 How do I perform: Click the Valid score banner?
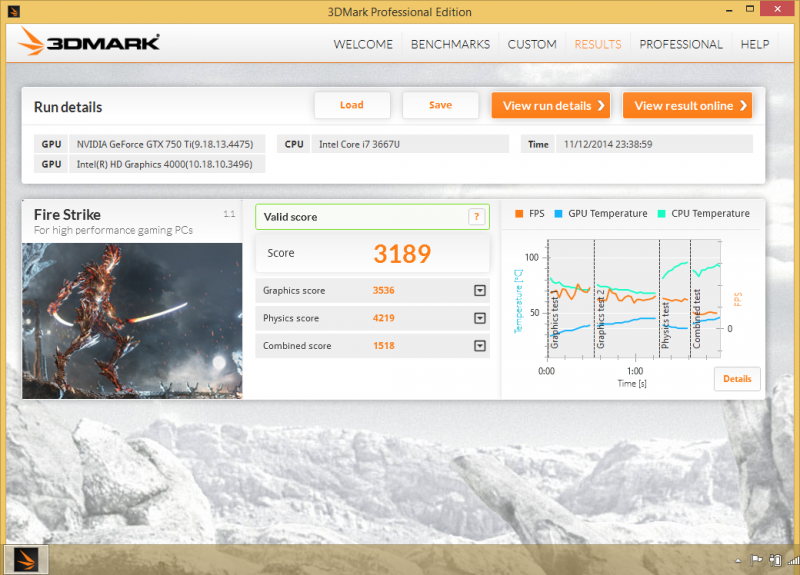(372, 217)
